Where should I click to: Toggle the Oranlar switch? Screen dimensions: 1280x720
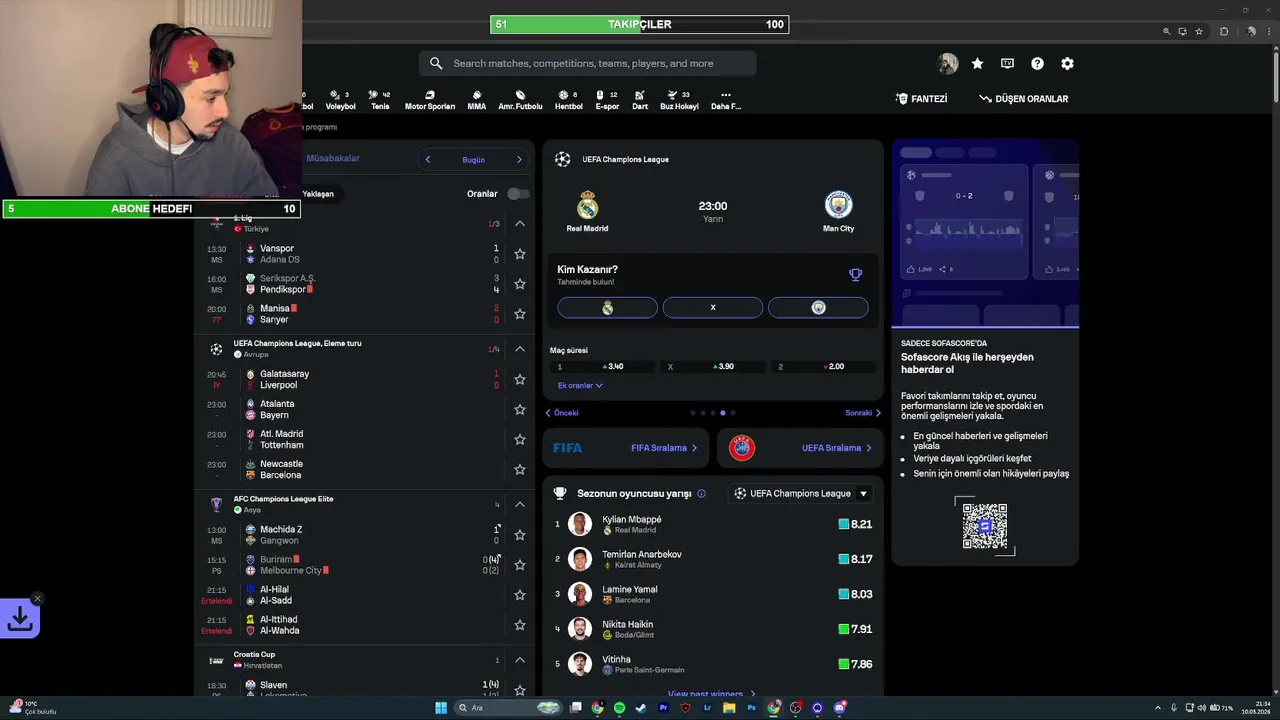518,193
